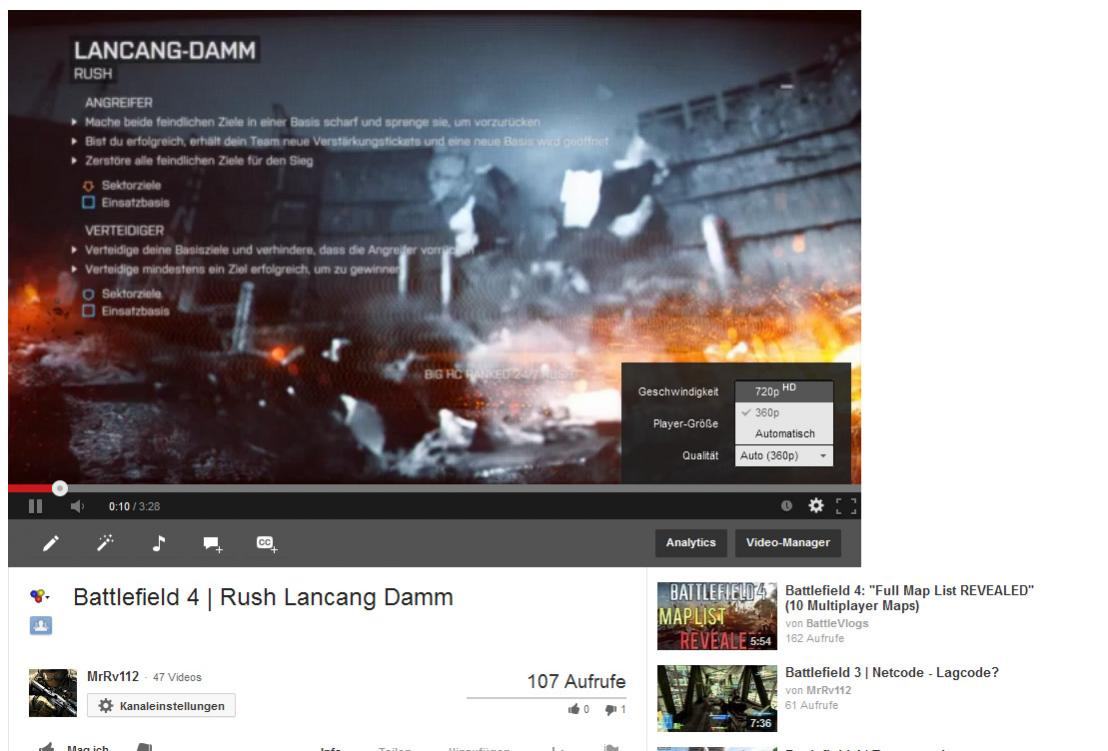
Task: Open the Qualität dropdown showing Auto (360p)
Action: [x=784, y=456]
